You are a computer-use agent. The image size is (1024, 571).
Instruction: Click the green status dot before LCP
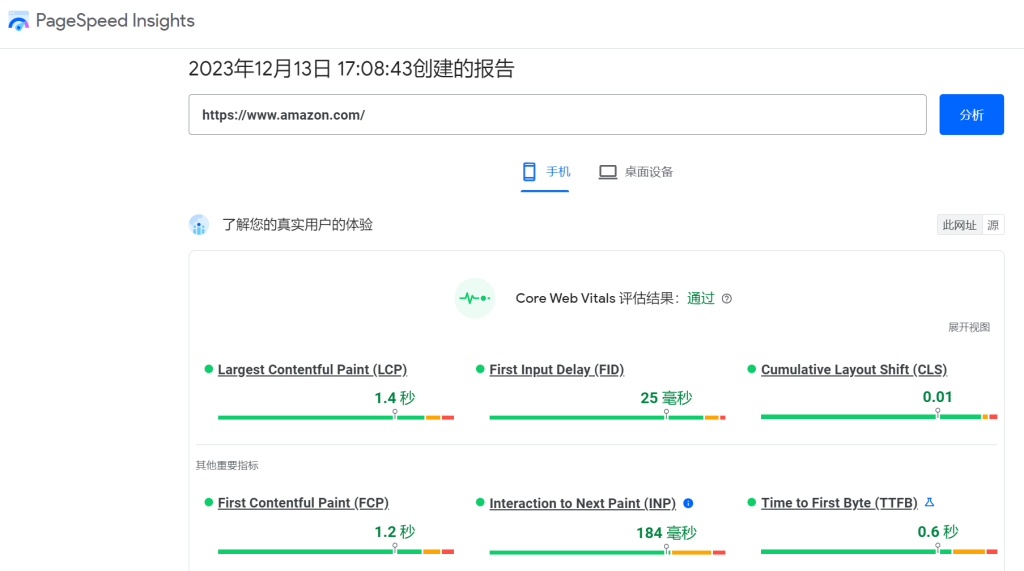coord(208,369)
